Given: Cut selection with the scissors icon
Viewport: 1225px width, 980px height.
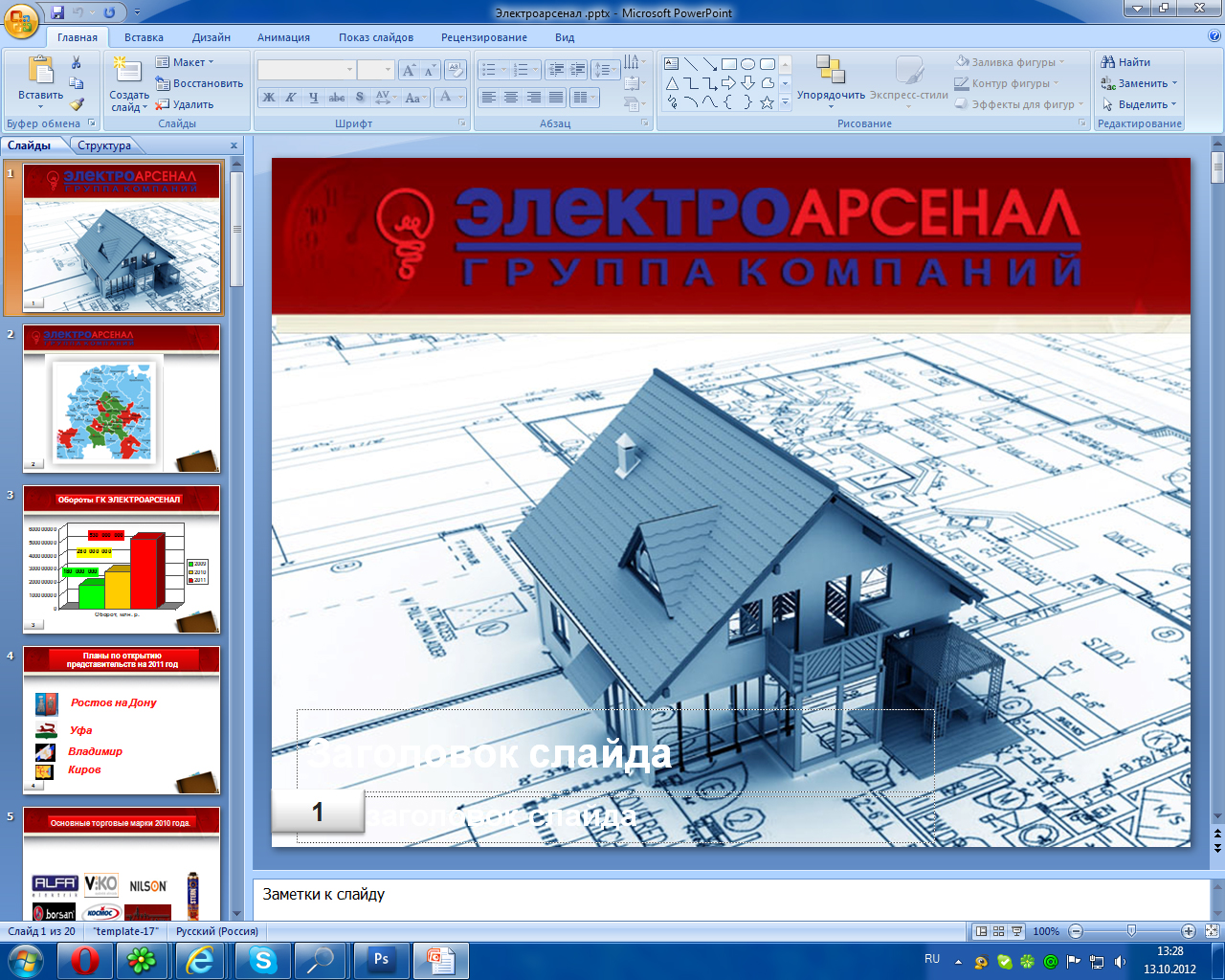Looking at the screenshot, I should coord(77,63).
